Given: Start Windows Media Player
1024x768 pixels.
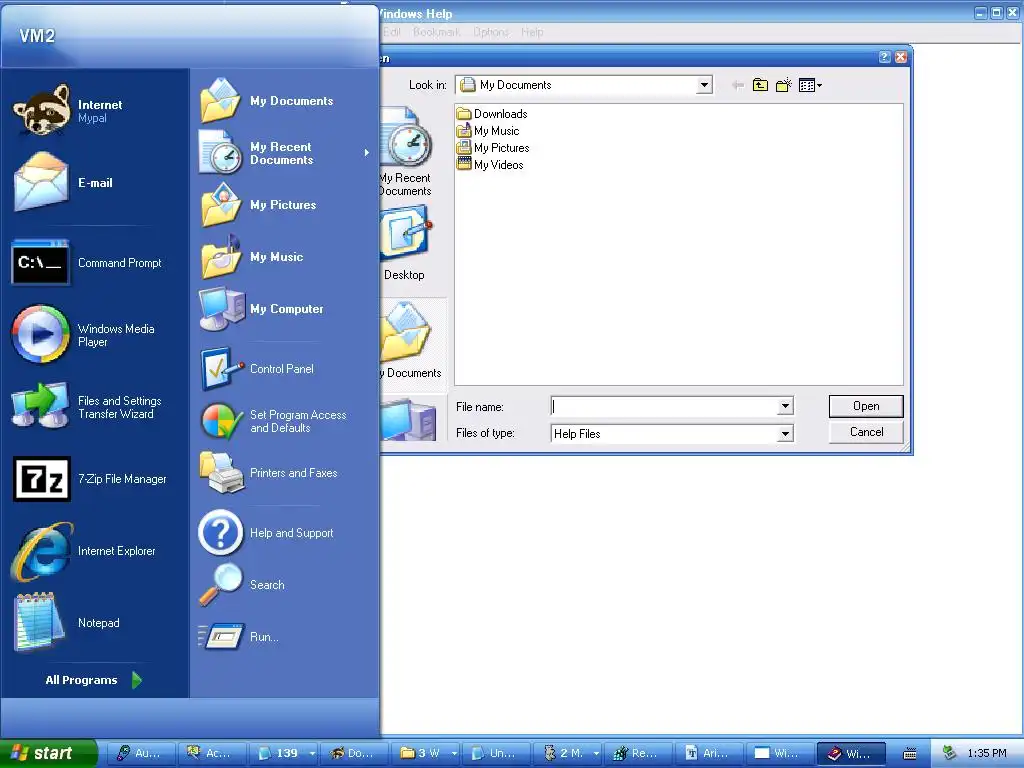Looking at the screenshot, I should [95, 334].
